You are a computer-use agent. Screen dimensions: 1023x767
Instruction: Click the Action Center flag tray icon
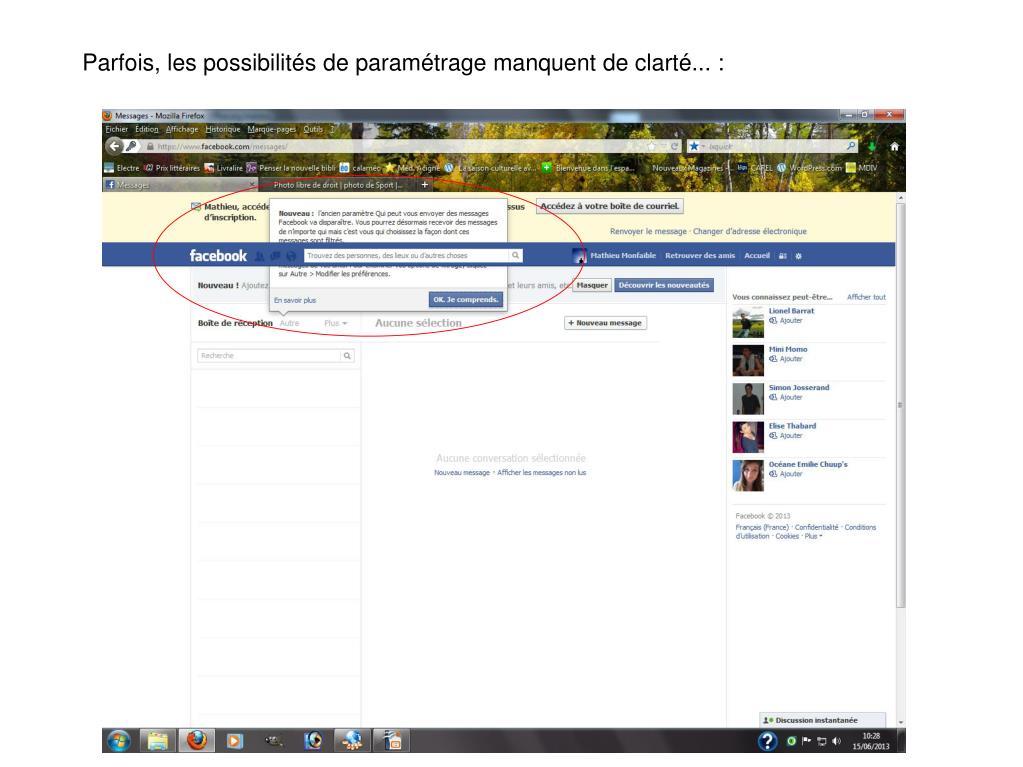[x=806, y=741]
